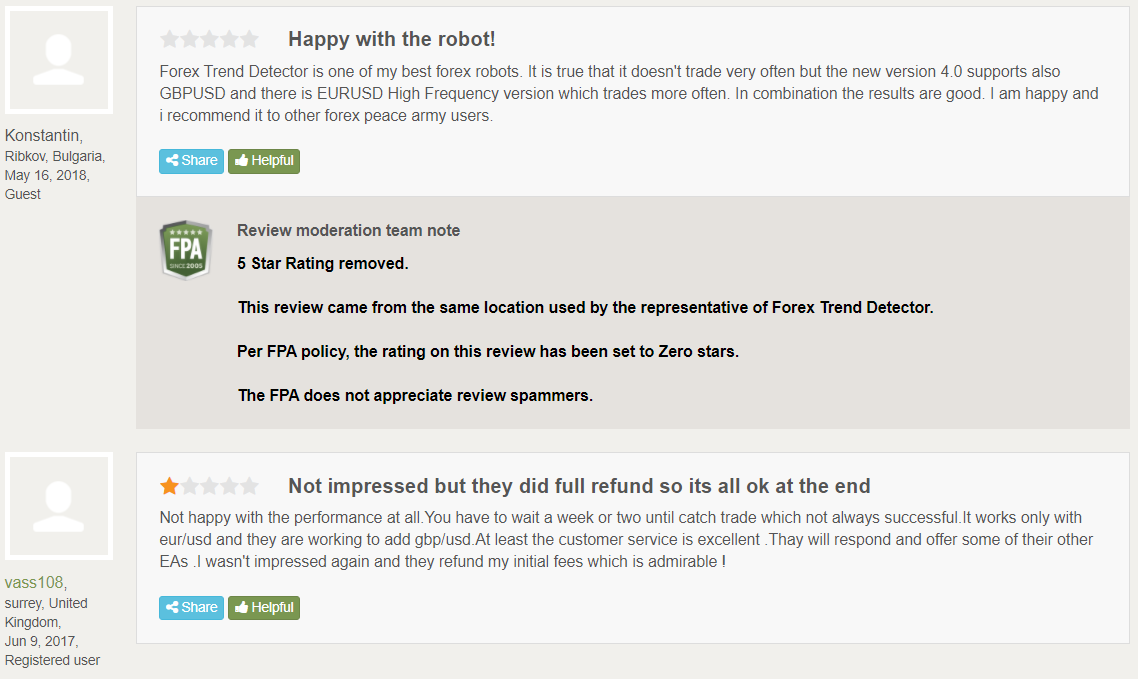1138x679 pixels.
Task: Click the third star of the bottom review rating
Action: 208,485
